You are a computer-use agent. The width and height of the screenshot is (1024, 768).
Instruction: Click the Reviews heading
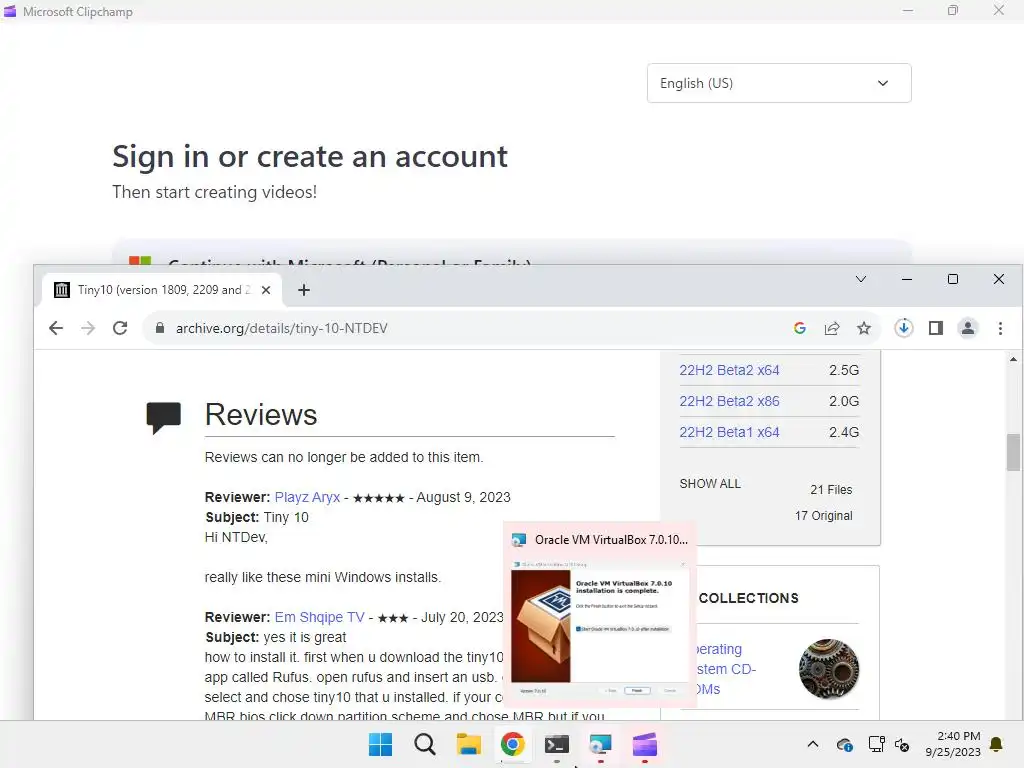pos(261,415)
